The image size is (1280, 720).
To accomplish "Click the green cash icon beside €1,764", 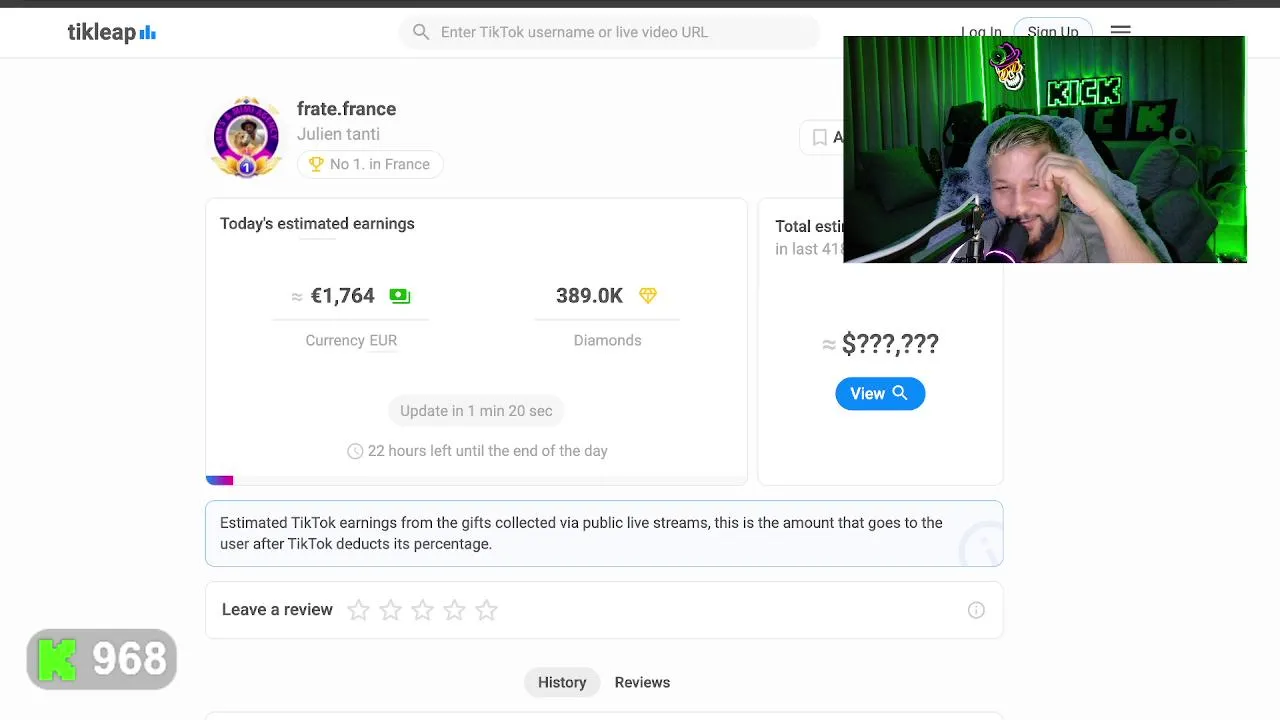I will coord(399,295).
